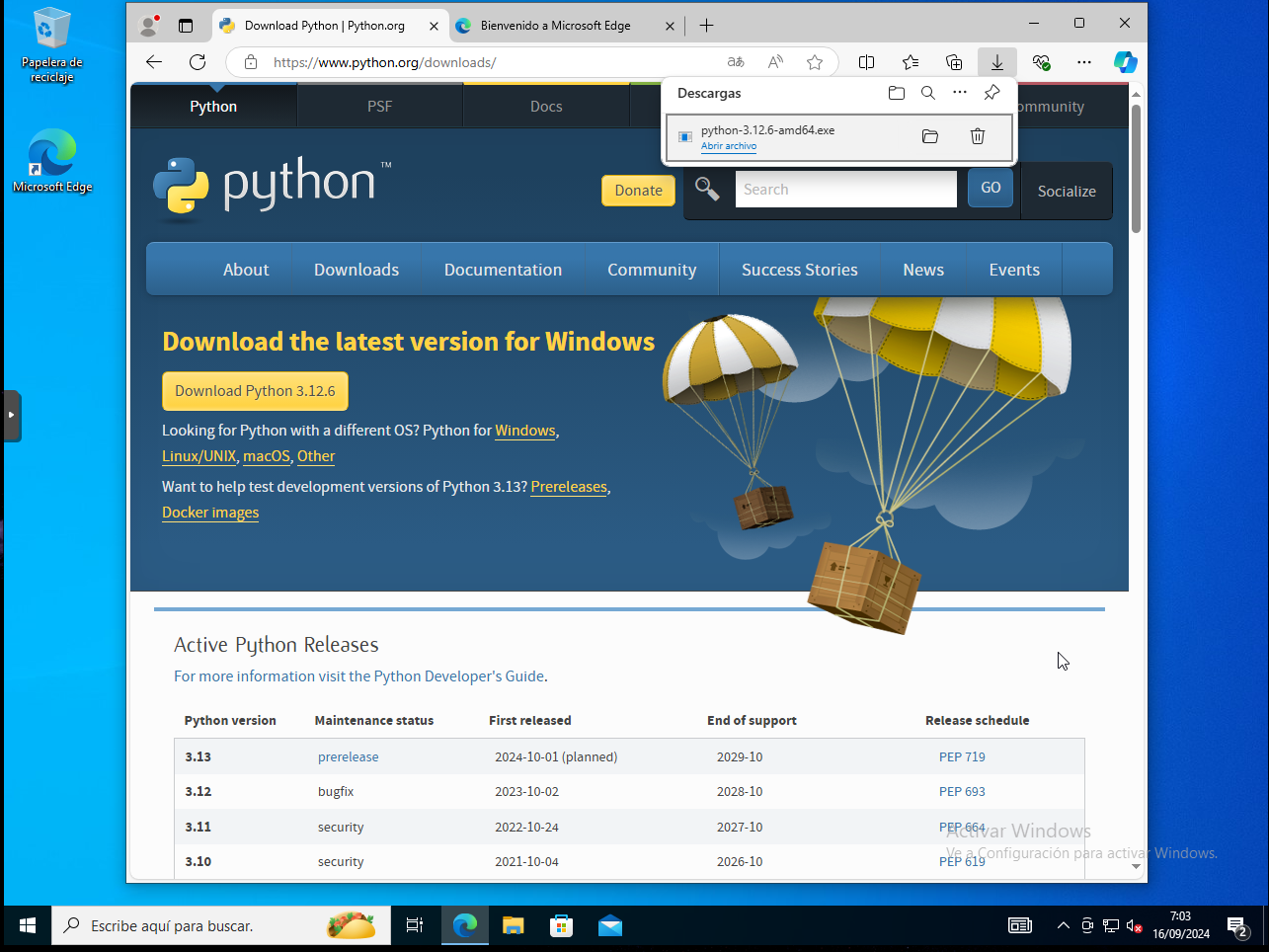The image size is (1269, 952).
Task: Close the Bienvenido a Microsoft Edge tab
Action: 670,26
